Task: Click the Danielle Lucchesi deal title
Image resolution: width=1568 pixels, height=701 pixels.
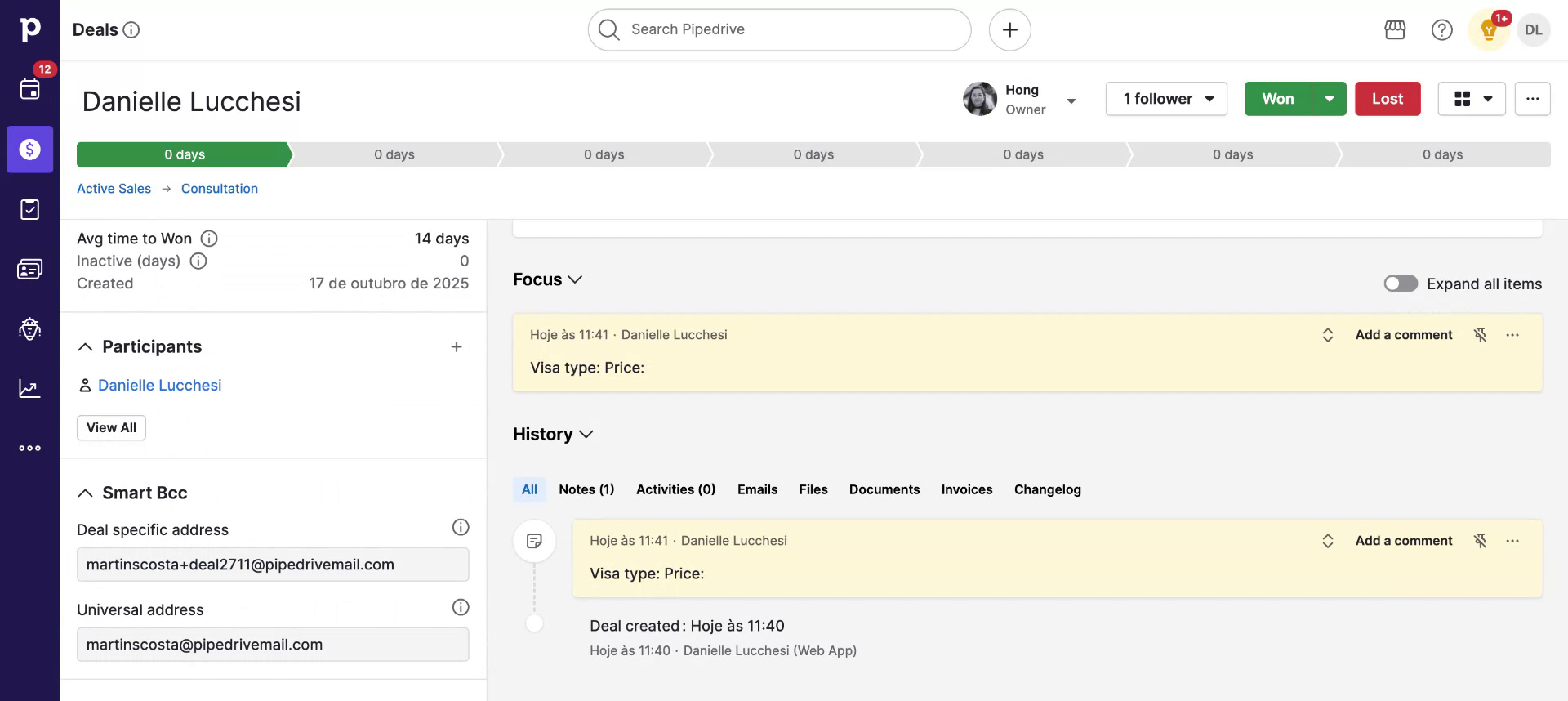Action: pyautogui.click(x=192, y=101)
